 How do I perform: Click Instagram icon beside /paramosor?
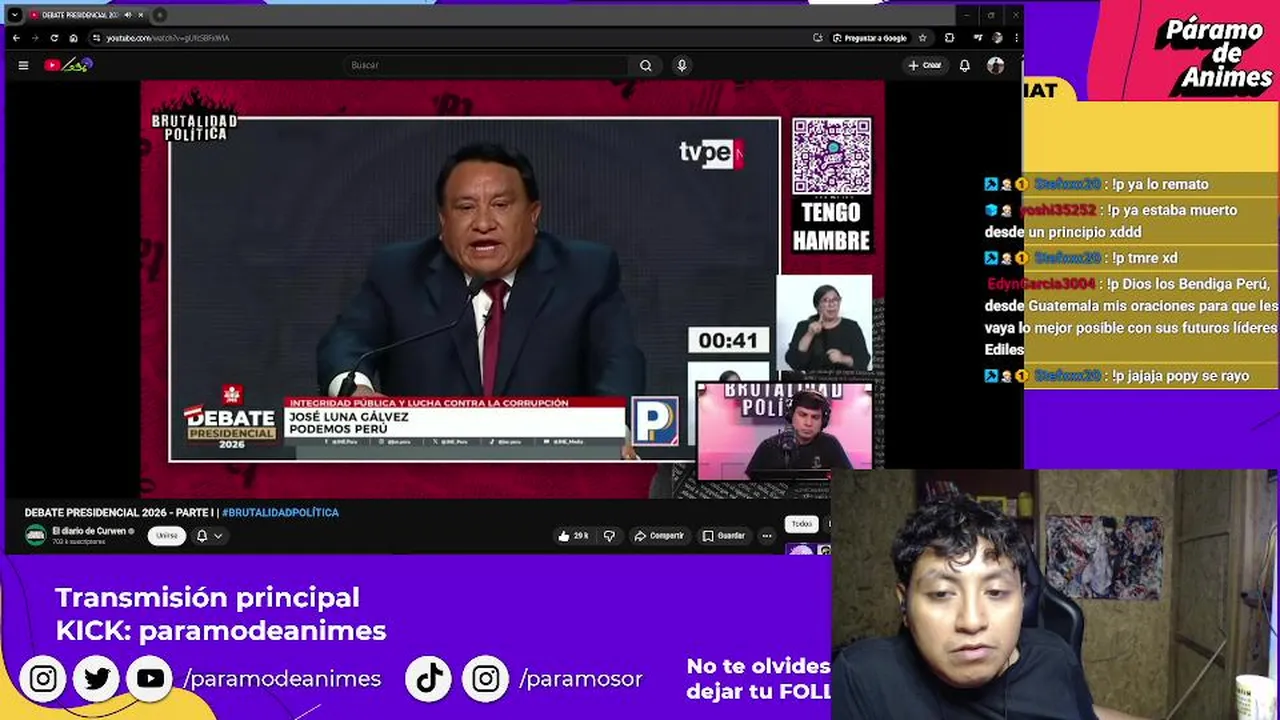point(486,679)
